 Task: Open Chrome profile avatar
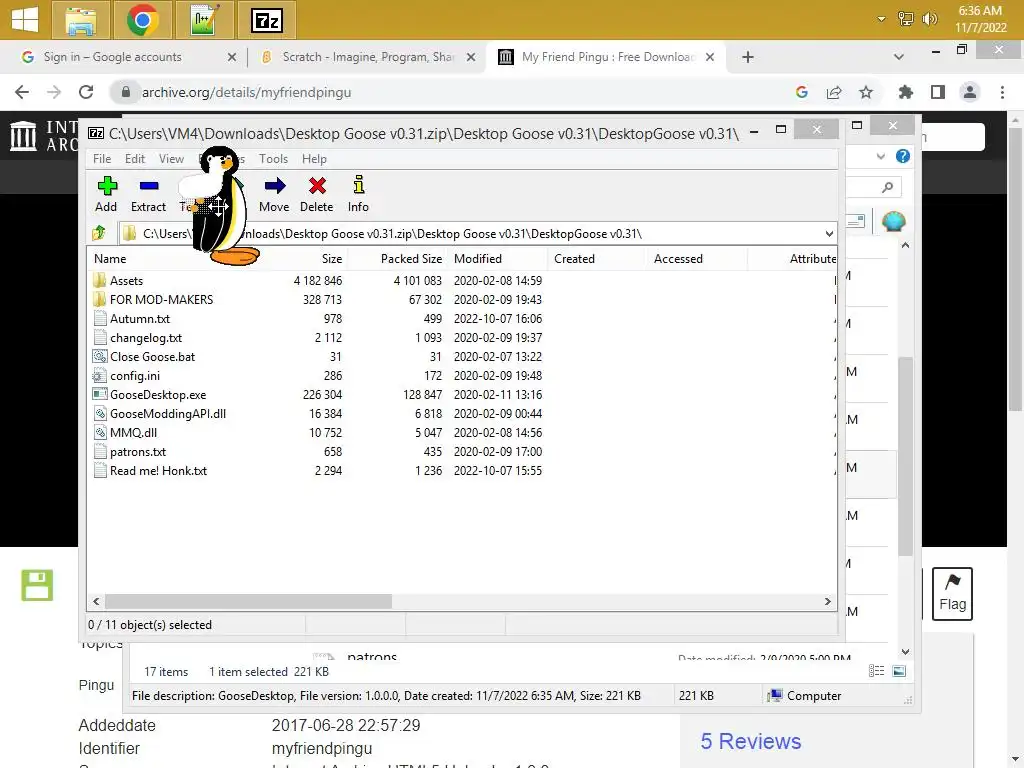[970, 93]
